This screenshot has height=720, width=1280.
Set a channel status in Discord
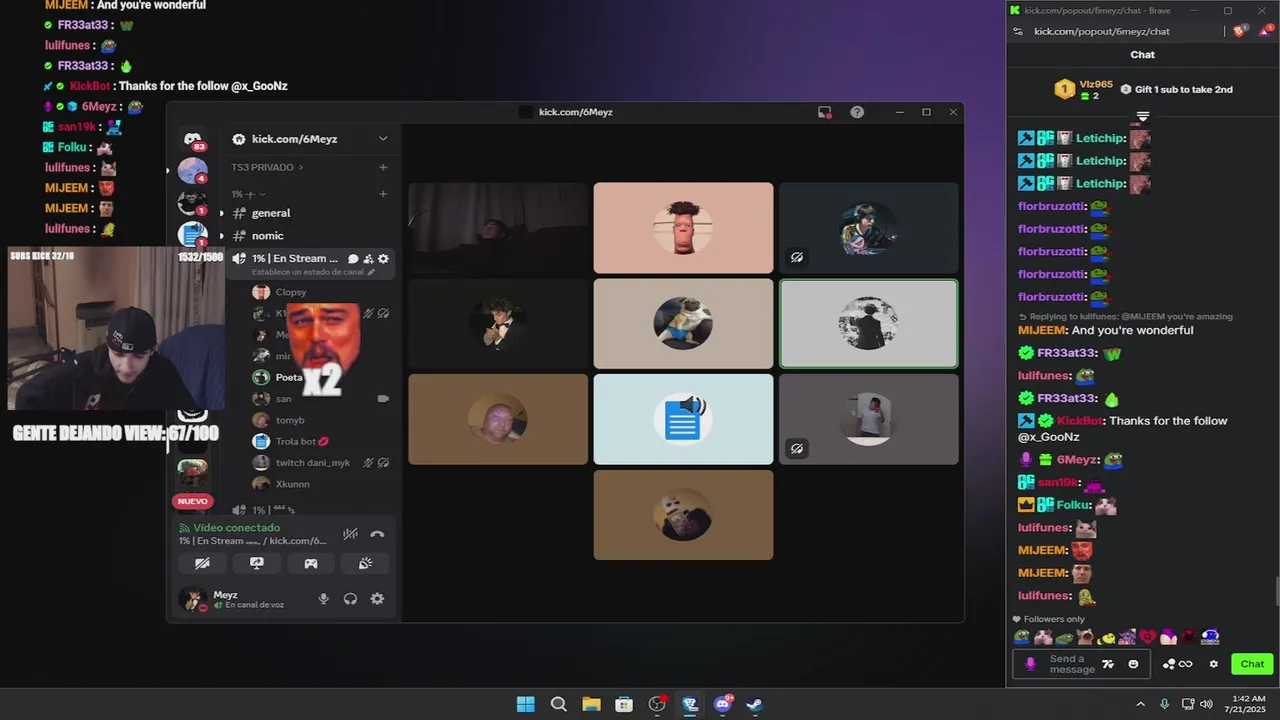click(313, 272)
